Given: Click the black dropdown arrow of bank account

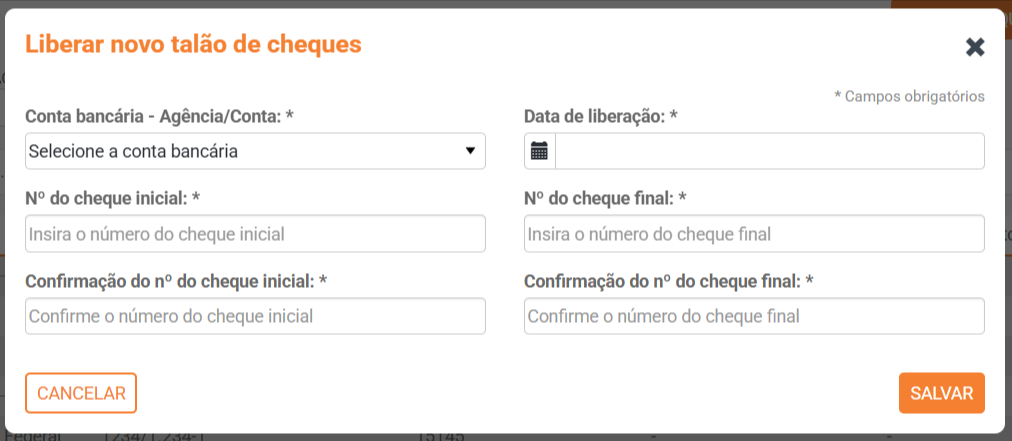Looking at the screenshot, I should tap(470, 151).
